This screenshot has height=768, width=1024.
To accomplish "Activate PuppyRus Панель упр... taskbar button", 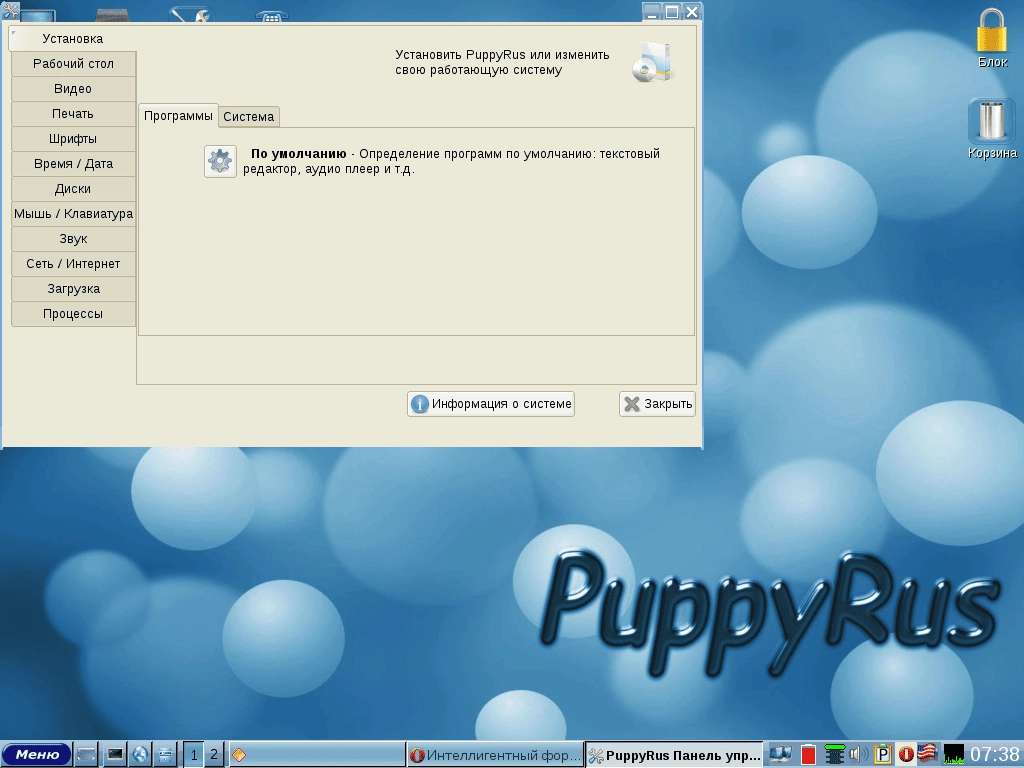I will pos(674,755).
